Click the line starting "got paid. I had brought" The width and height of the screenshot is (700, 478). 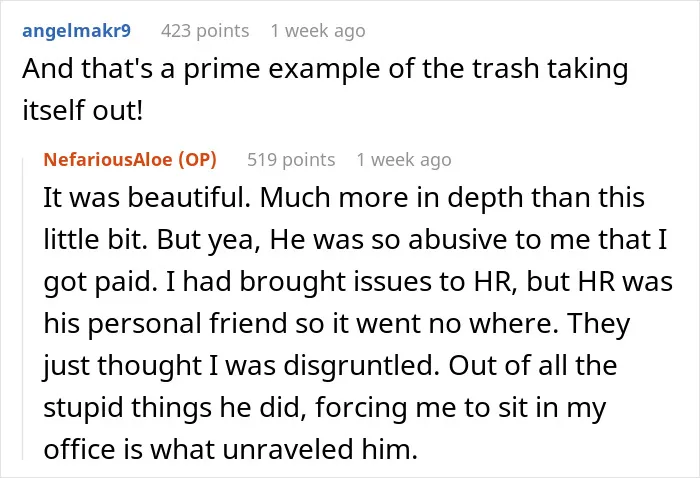[x=358, y=282]
